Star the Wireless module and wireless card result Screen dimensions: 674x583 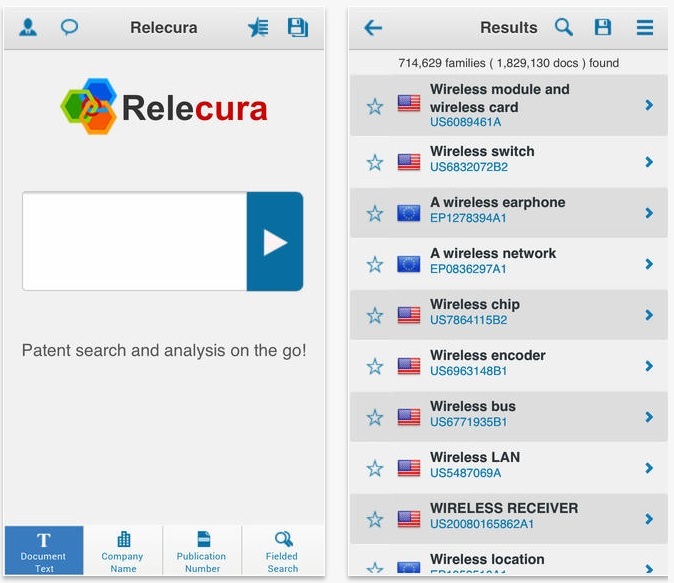374,106
